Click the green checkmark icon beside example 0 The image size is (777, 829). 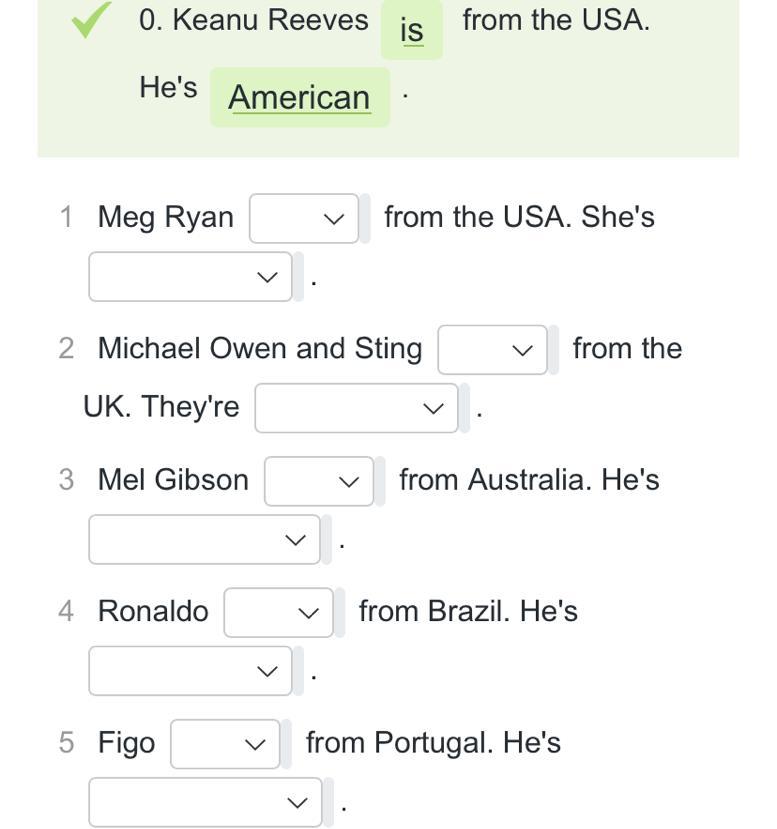[91, 20]
